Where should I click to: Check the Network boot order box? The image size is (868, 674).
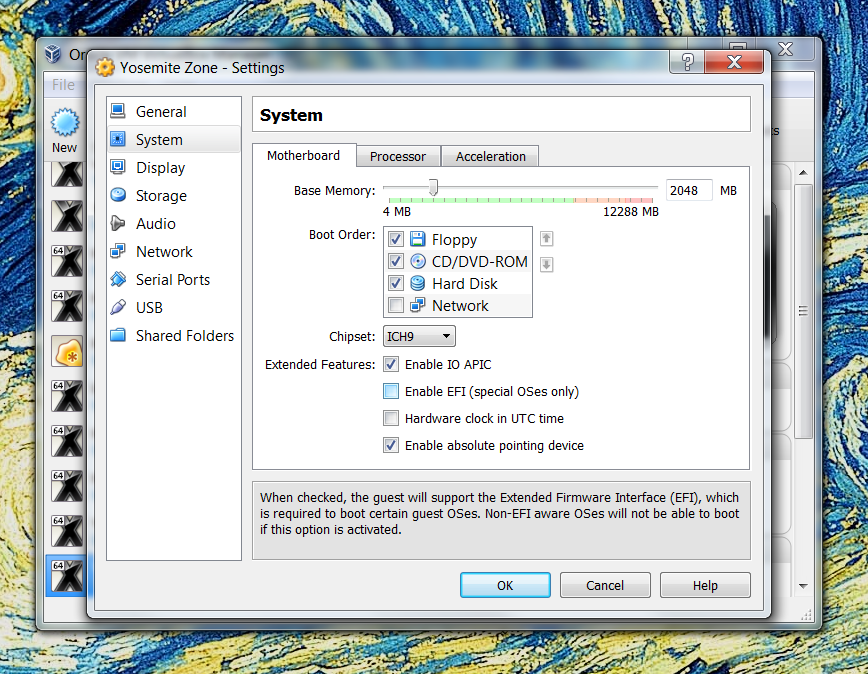click(395, 305)
